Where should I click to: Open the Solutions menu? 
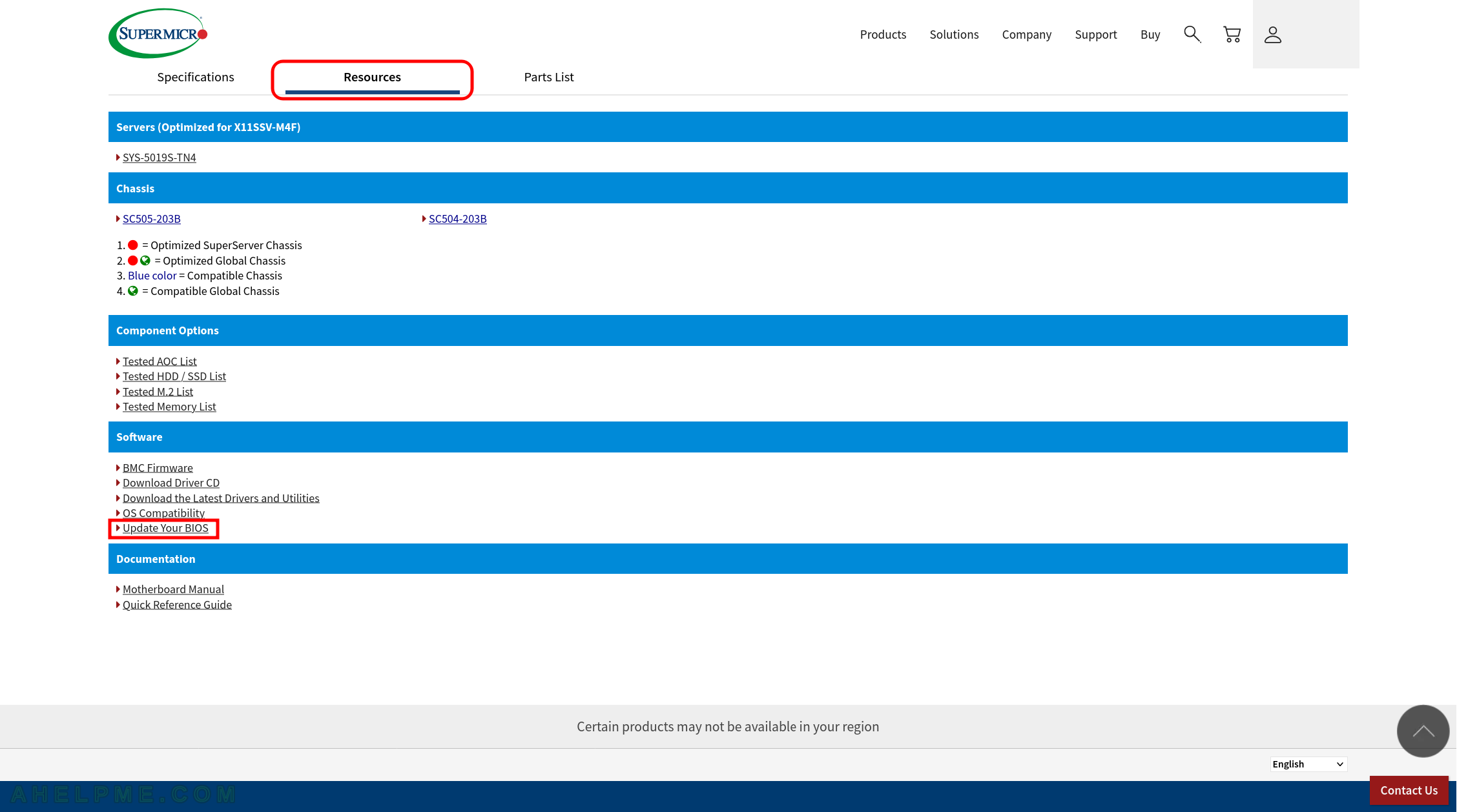pos(953,34)
